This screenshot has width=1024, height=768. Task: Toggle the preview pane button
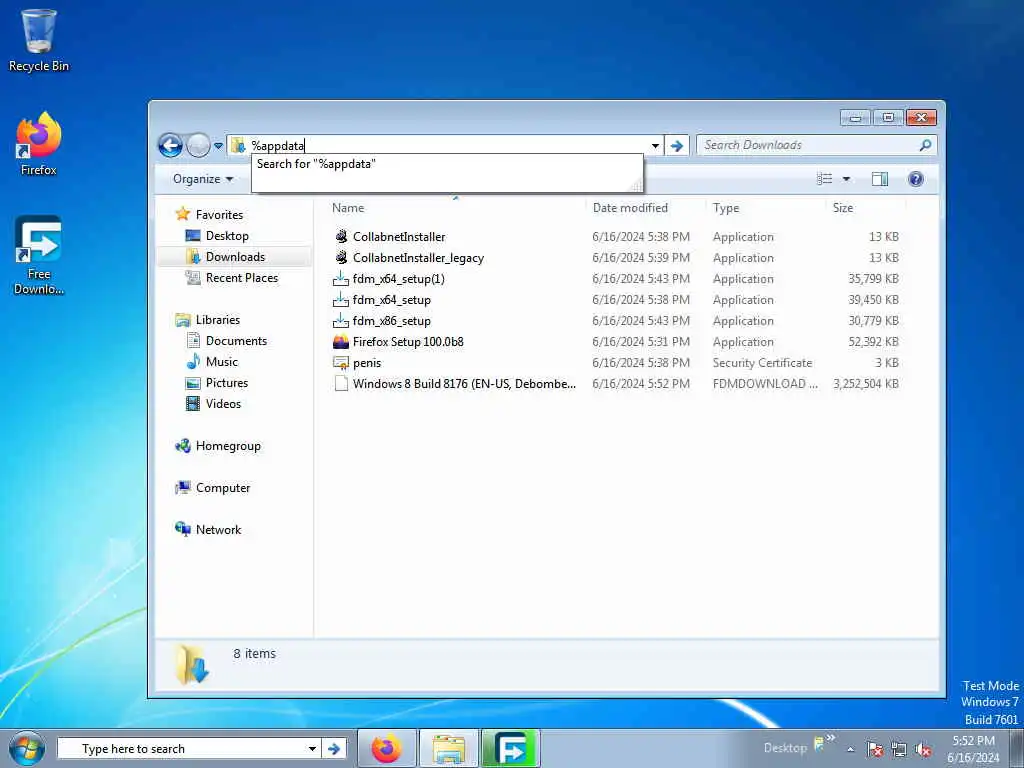880,179
